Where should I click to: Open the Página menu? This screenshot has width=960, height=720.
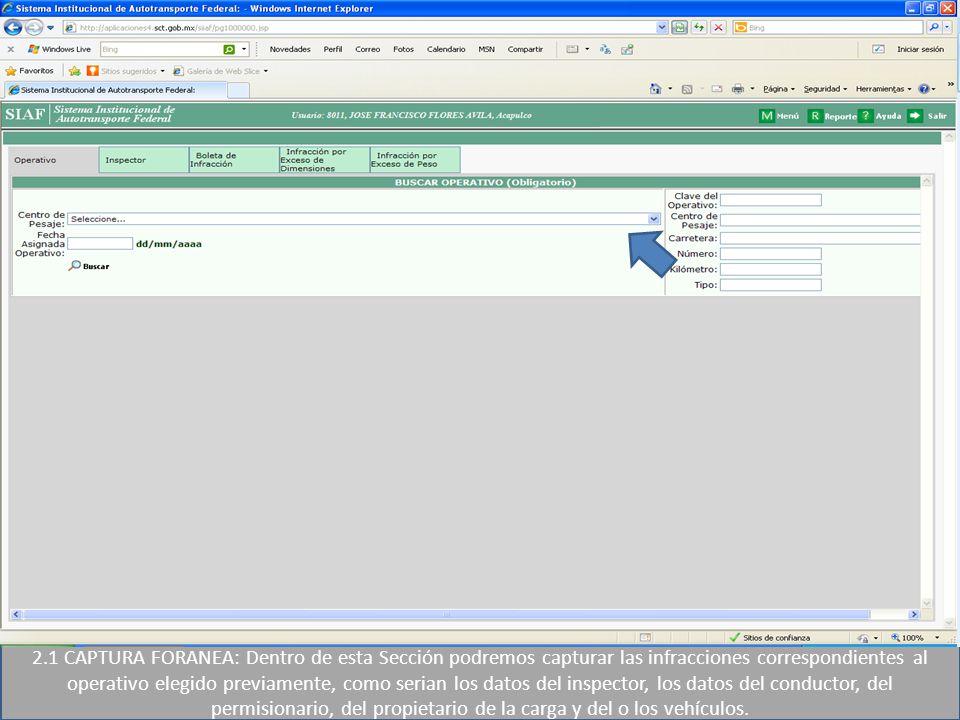(779, 89)
